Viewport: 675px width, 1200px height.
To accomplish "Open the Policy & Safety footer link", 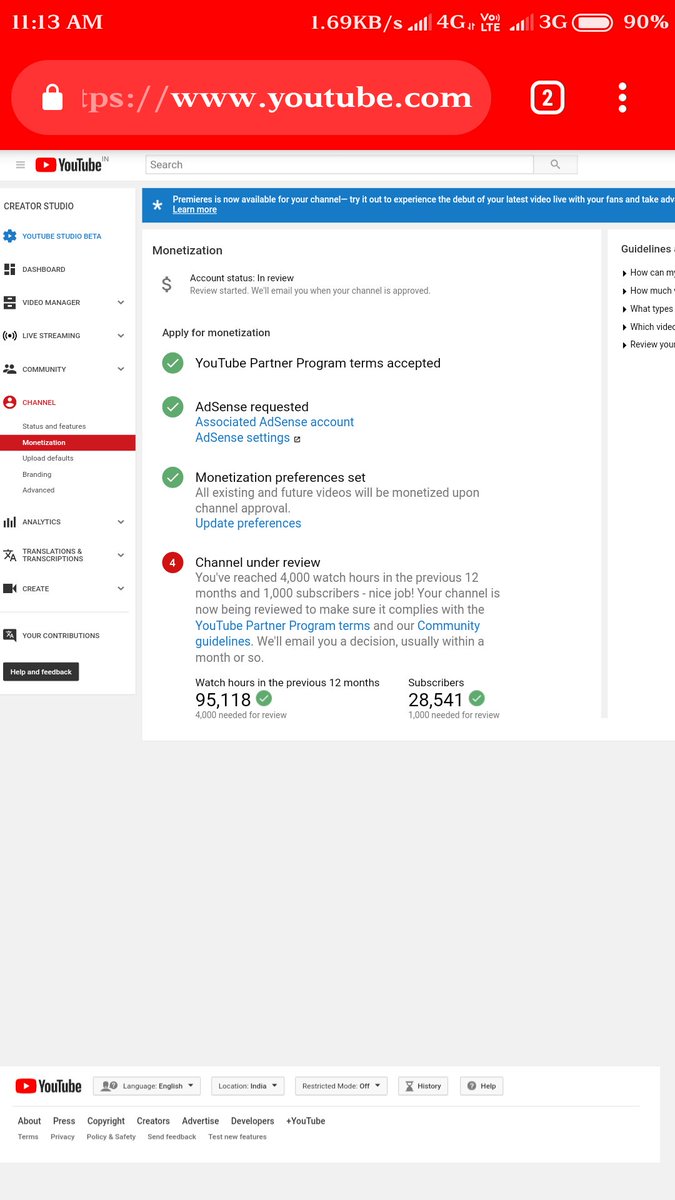I will (111, 1137).
